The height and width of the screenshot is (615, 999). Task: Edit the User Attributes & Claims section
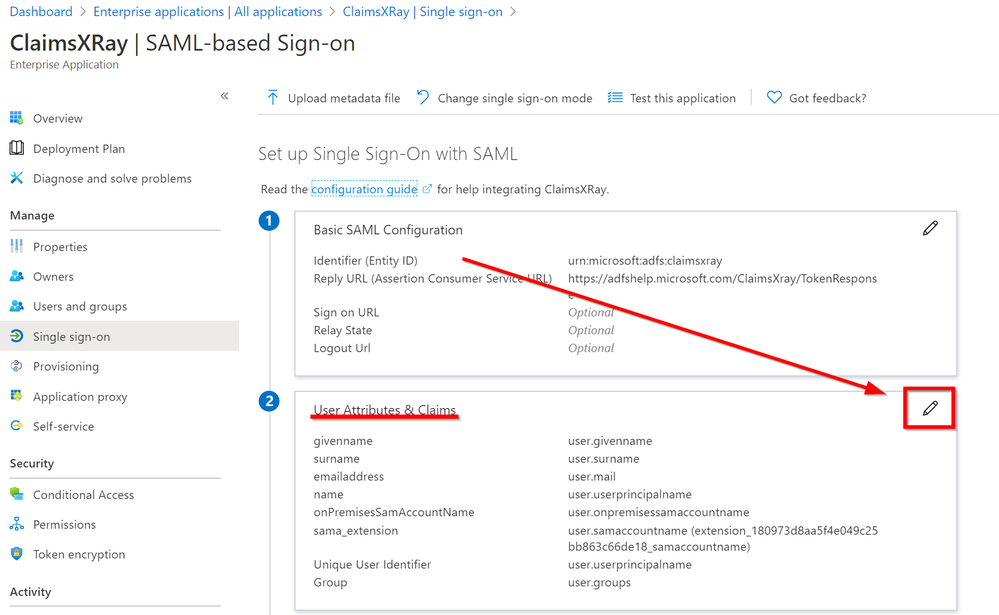click(930, 408)
